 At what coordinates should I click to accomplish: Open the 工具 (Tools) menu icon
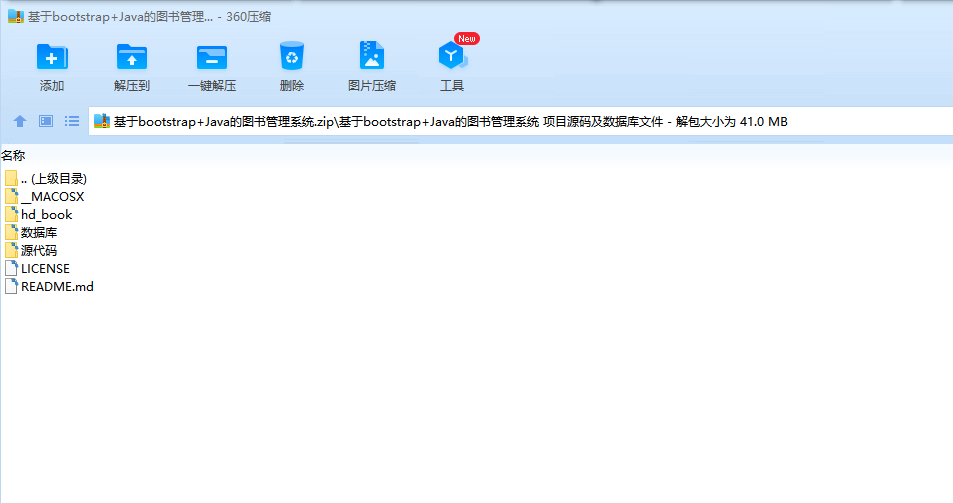point(452,56)
